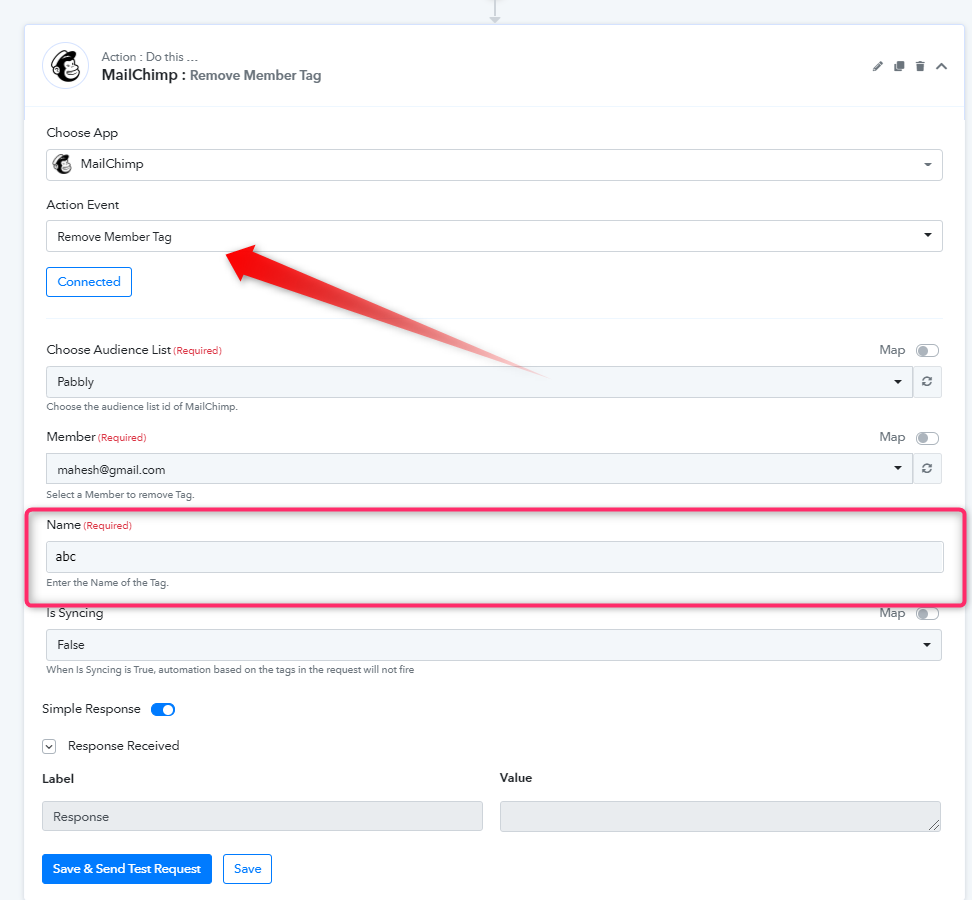
Task: Toggle Map switch for Is Syncing
Action: coord(927,614)
